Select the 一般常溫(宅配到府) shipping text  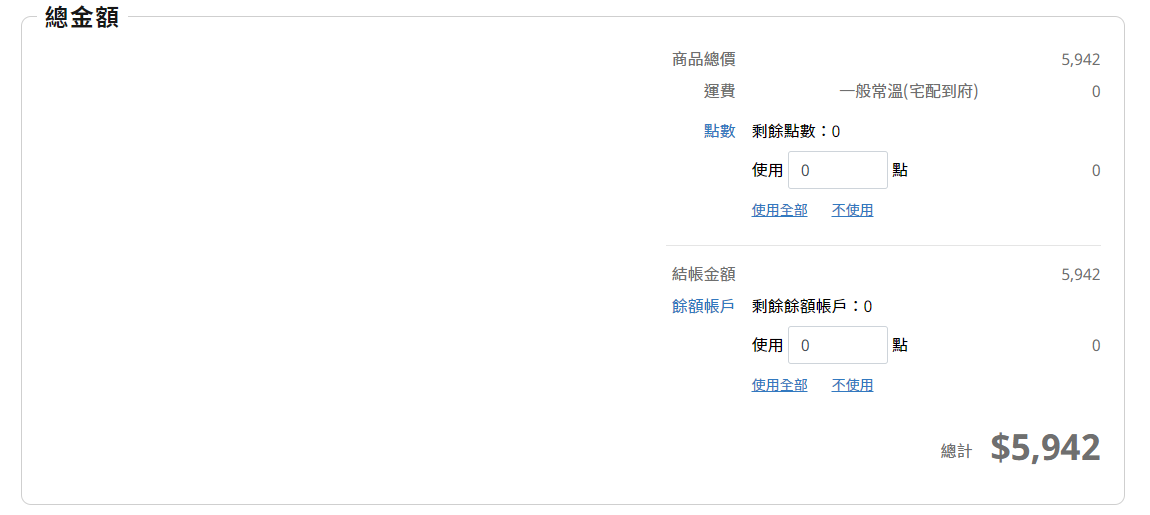[908, 92]
